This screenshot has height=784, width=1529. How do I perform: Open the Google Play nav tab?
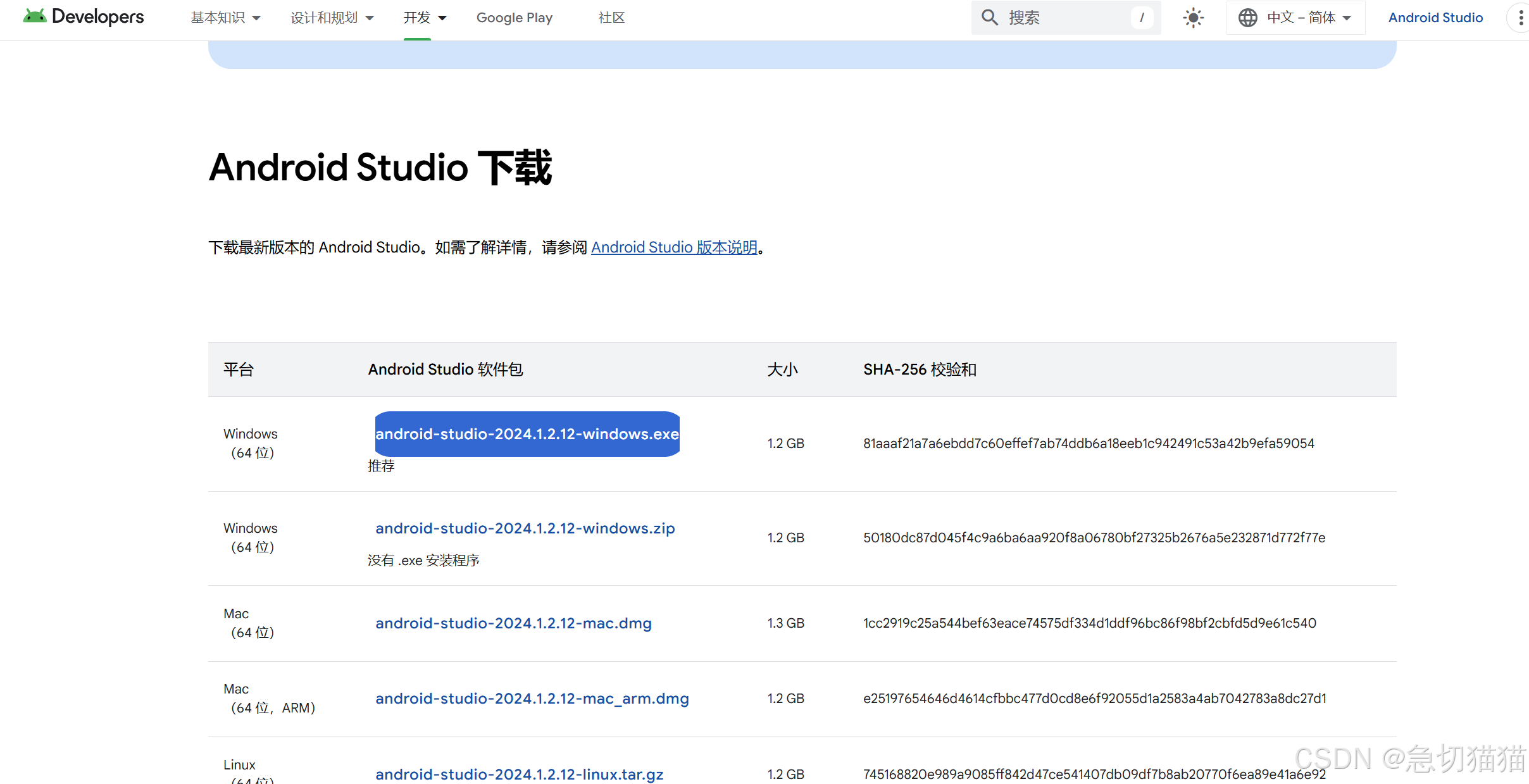pos(514,18)
